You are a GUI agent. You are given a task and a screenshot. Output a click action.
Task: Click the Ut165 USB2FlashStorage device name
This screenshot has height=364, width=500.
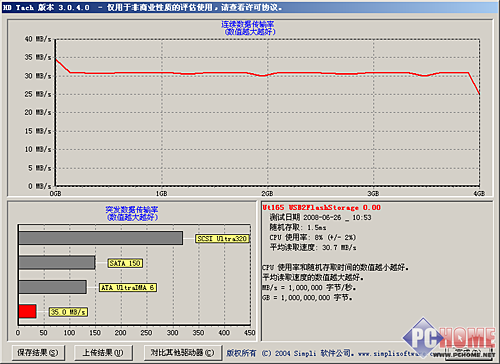[321, 208]
